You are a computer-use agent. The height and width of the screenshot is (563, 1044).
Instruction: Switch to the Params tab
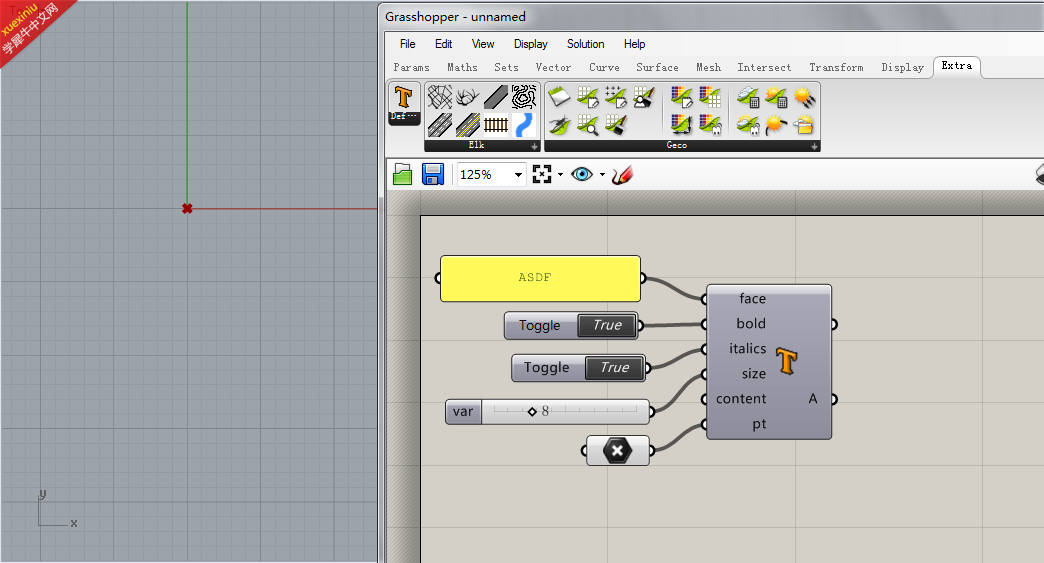tap(411, 67)
